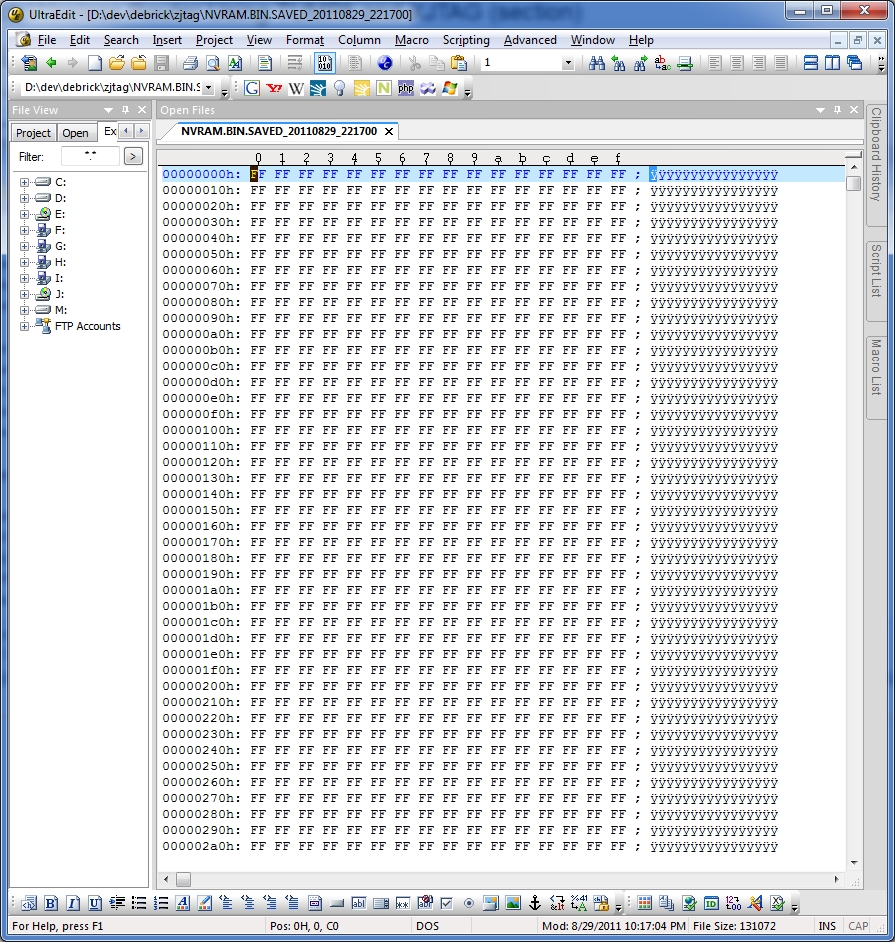
Task: Click the Yahoo search icon
Action: click(275, 88)
